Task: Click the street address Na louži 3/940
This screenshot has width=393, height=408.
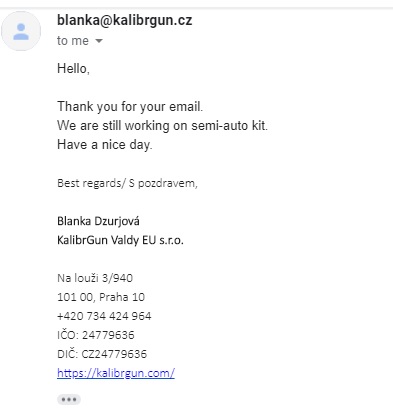Action: (95, 278)
